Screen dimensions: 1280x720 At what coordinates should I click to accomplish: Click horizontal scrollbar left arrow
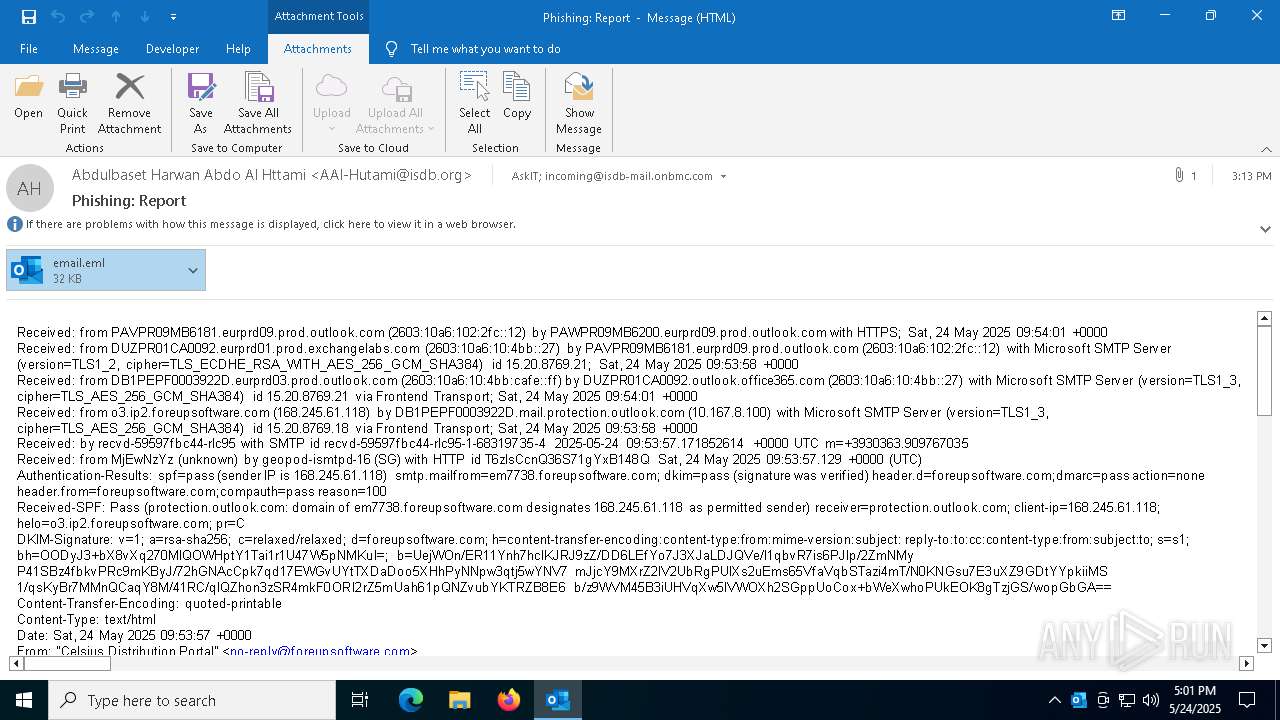pyautogui.click(x=17, y=663)
